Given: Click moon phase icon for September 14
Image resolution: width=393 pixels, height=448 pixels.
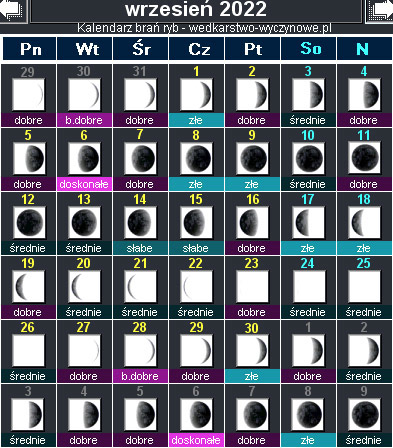Looking at the screenshot, I should (x=140, y=223).
